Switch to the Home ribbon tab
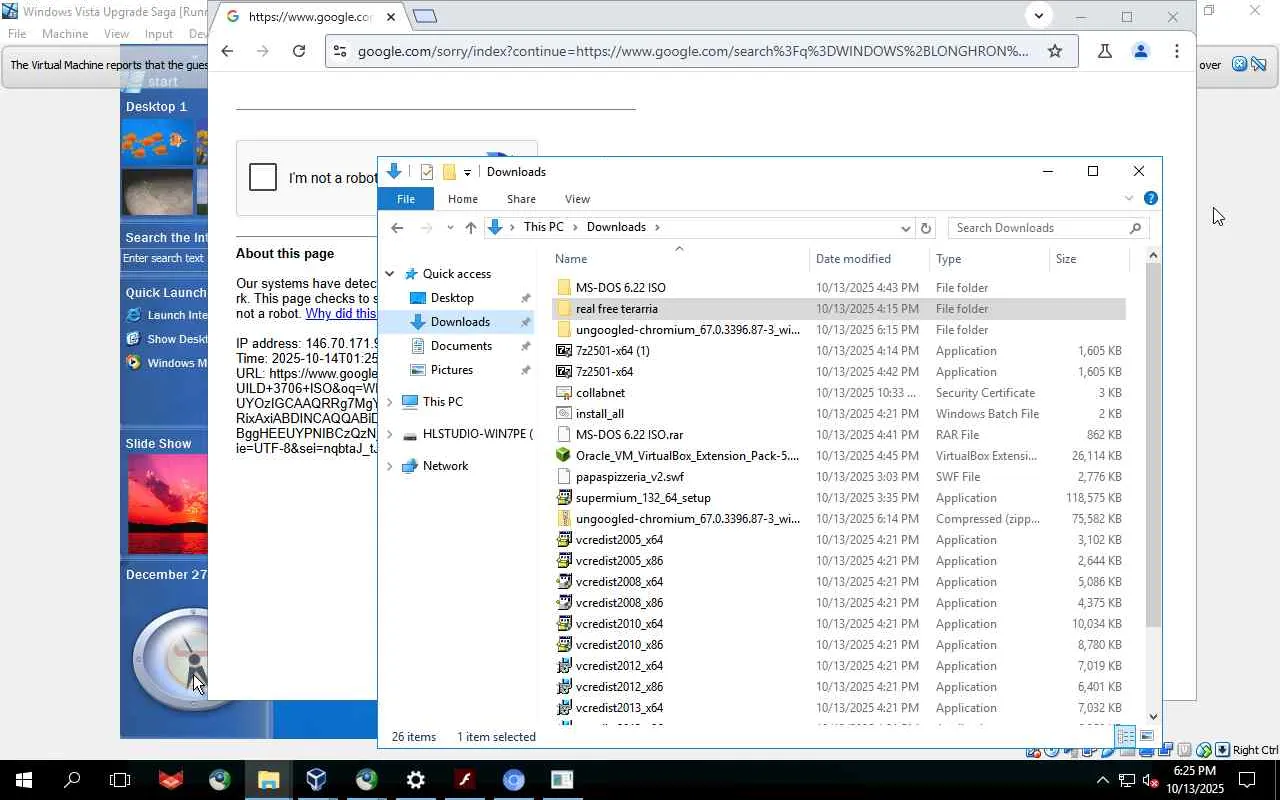 coord(462,199)
